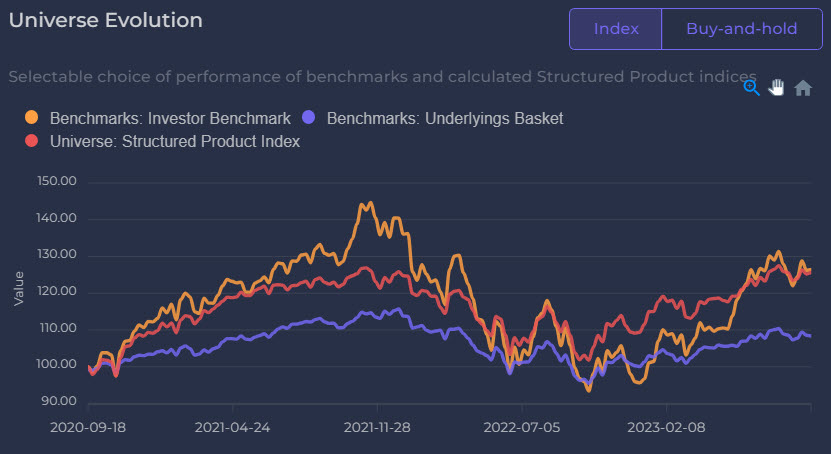Viewport: 831px width, 454px height.
Task: Select the pan hand tool
Action: [777, 88]
